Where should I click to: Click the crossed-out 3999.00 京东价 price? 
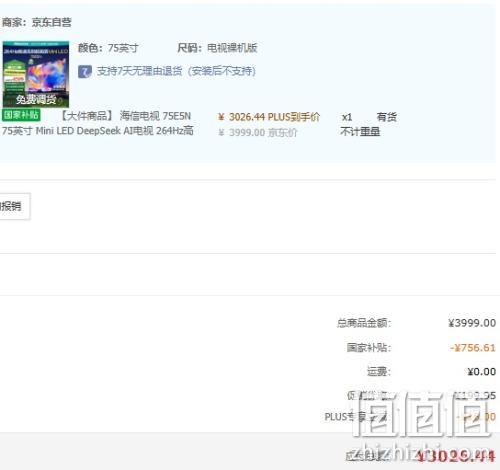257,133
